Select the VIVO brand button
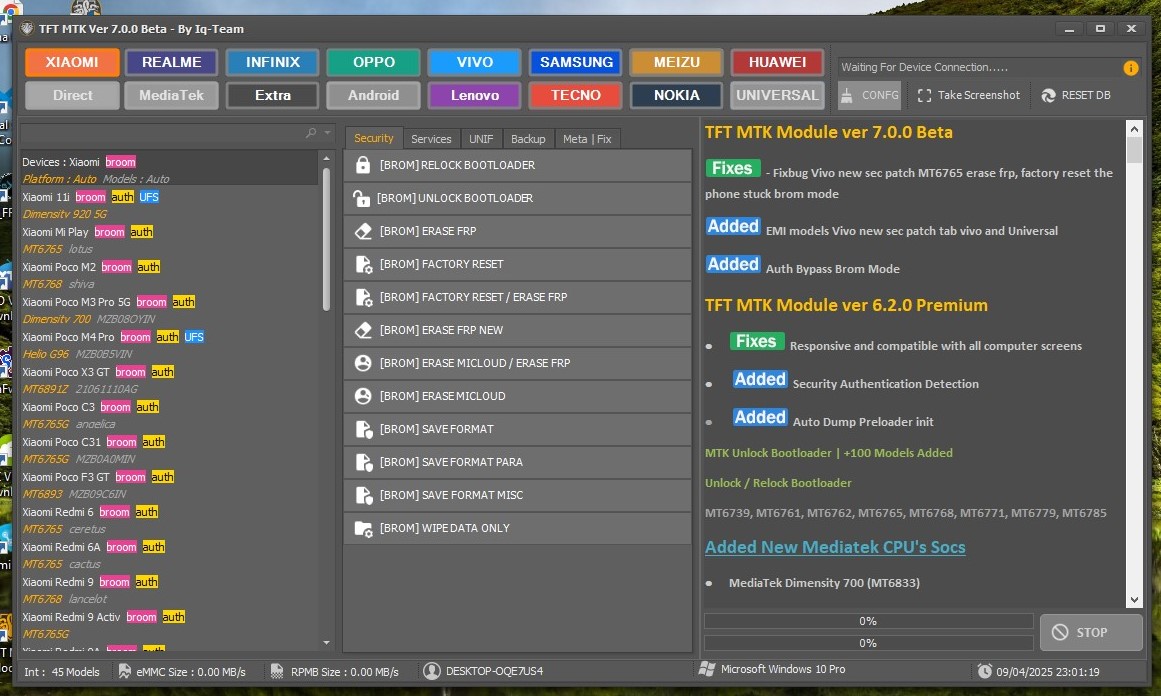 click(475, 62)
